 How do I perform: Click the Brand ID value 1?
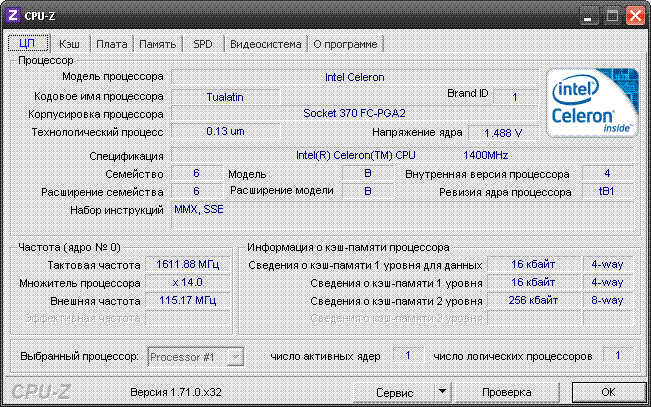click(515, 97)
